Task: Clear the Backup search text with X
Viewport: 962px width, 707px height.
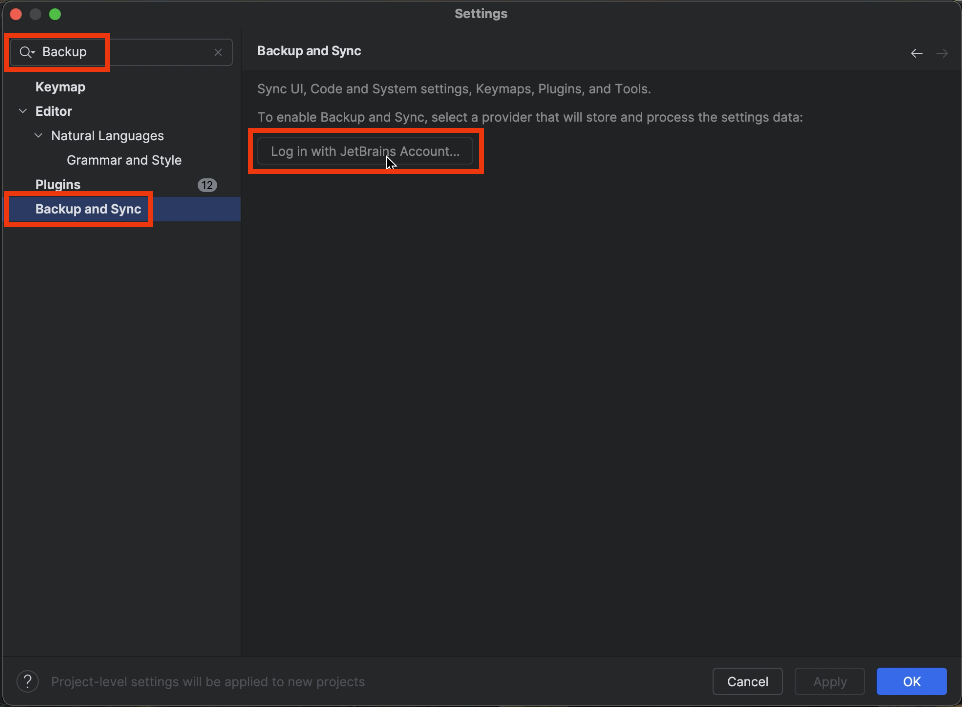Action: [218, 52]
